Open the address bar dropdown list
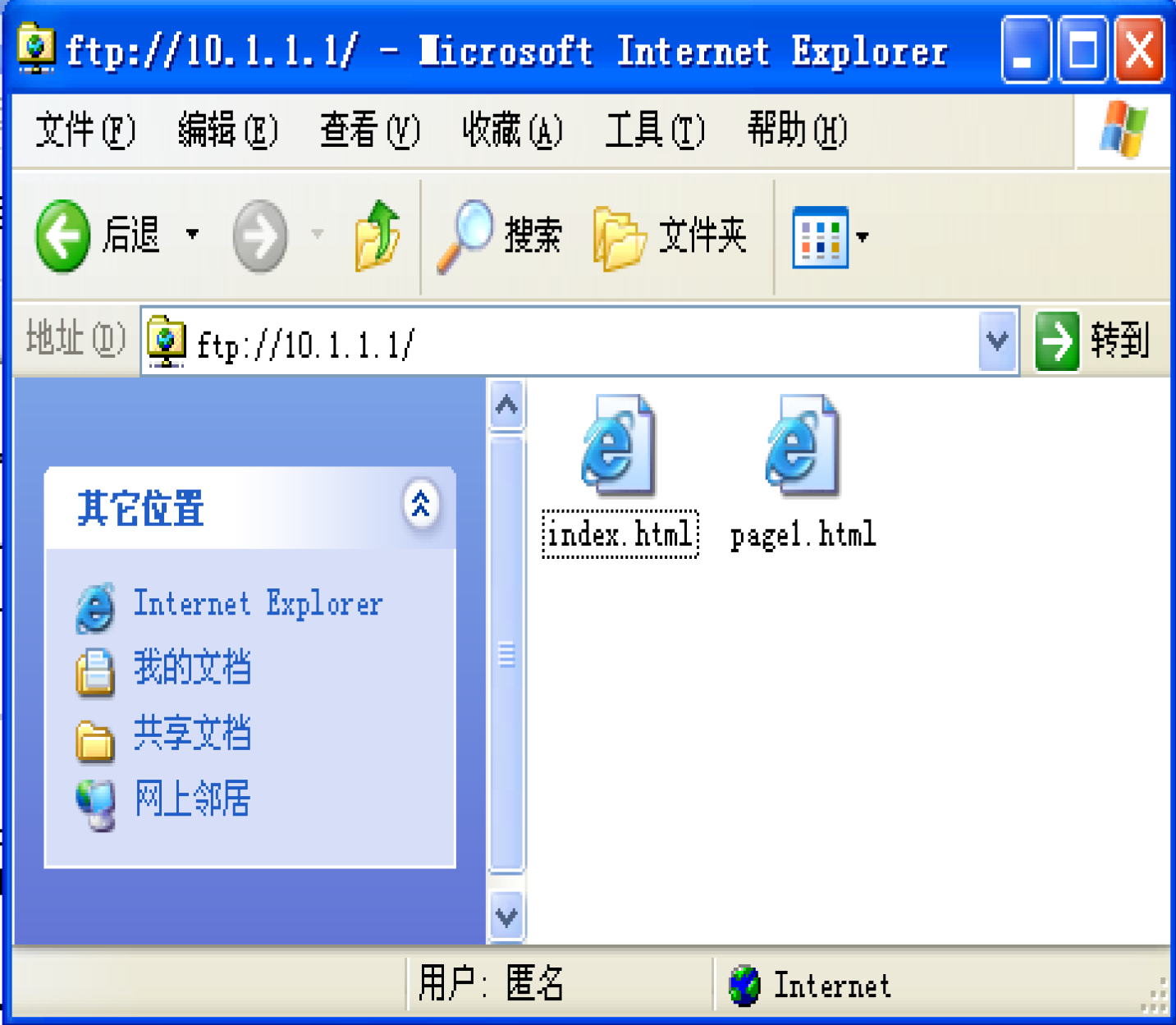 click(x=998, y=341)
